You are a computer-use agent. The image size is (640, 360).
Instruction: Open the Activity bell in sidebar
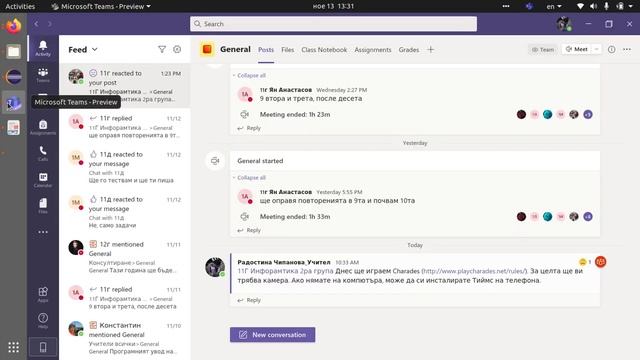point(43,48)
